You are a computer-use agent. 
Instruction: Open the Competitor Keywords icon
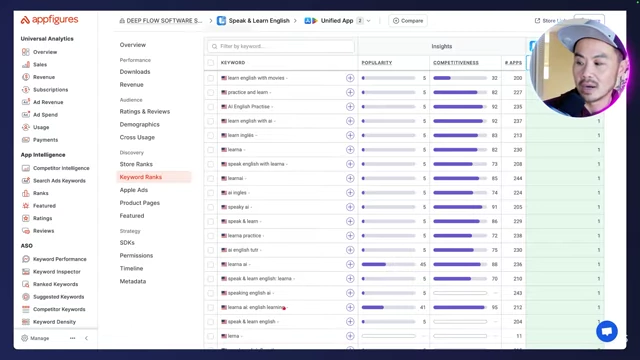coord(26,309)
